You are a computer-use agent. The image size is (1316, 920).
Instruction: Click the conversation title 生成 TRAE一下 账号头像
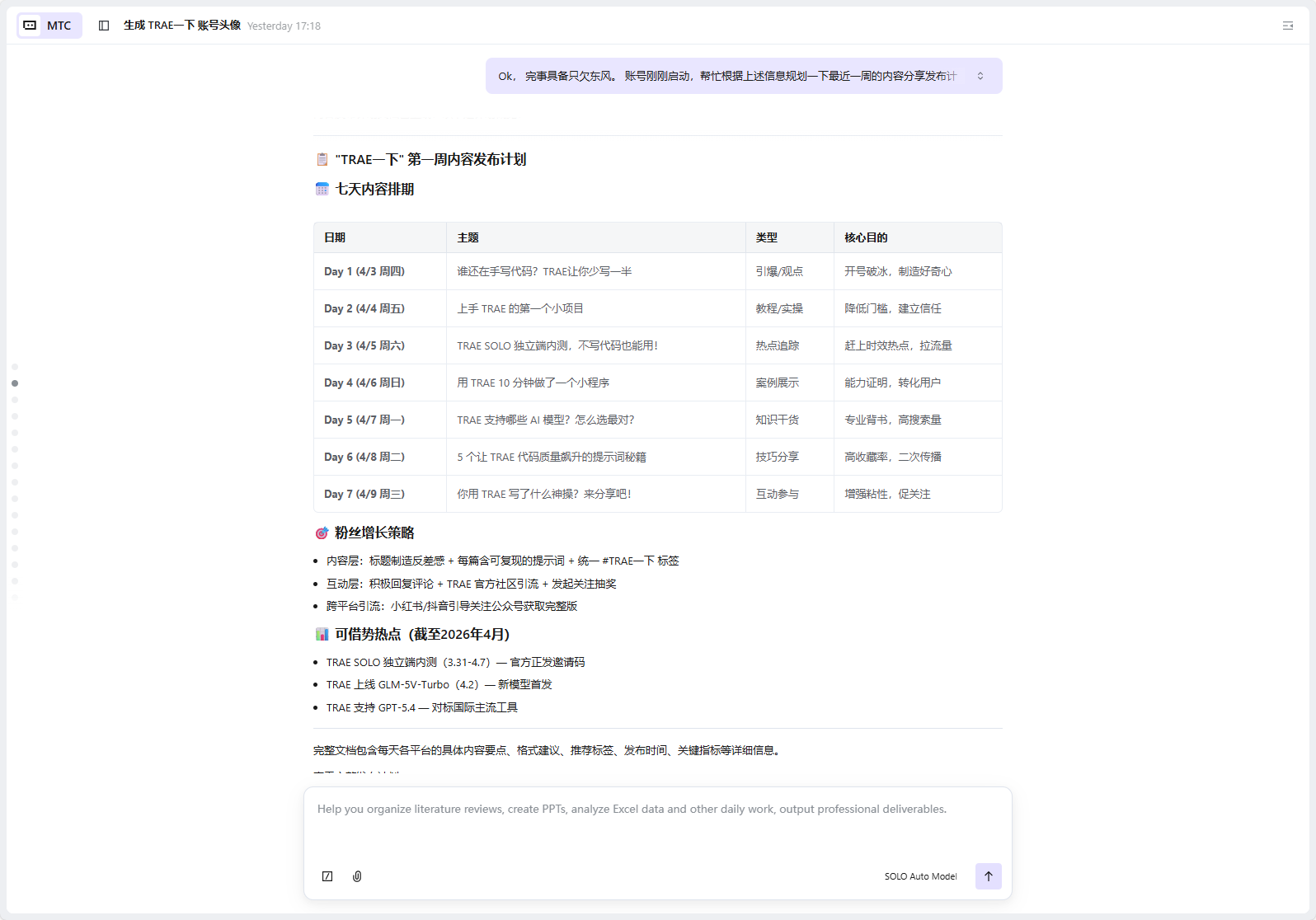click(x=182, y=26)
